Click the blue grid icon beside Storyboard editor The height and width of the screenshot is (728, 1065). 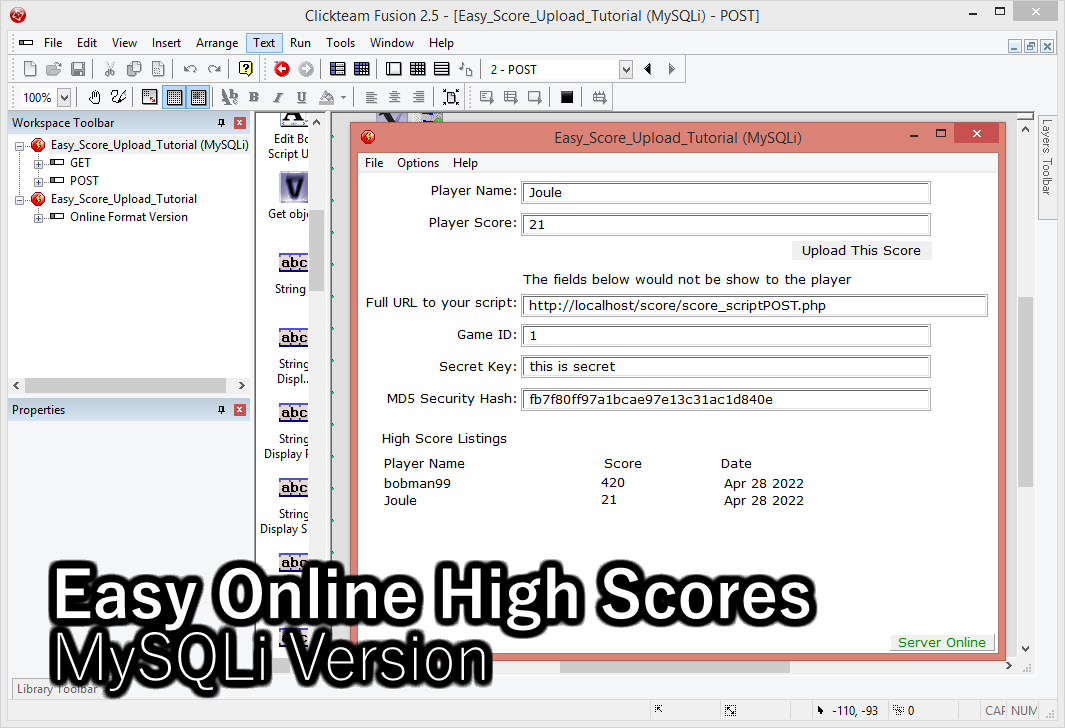coord(362,69)
